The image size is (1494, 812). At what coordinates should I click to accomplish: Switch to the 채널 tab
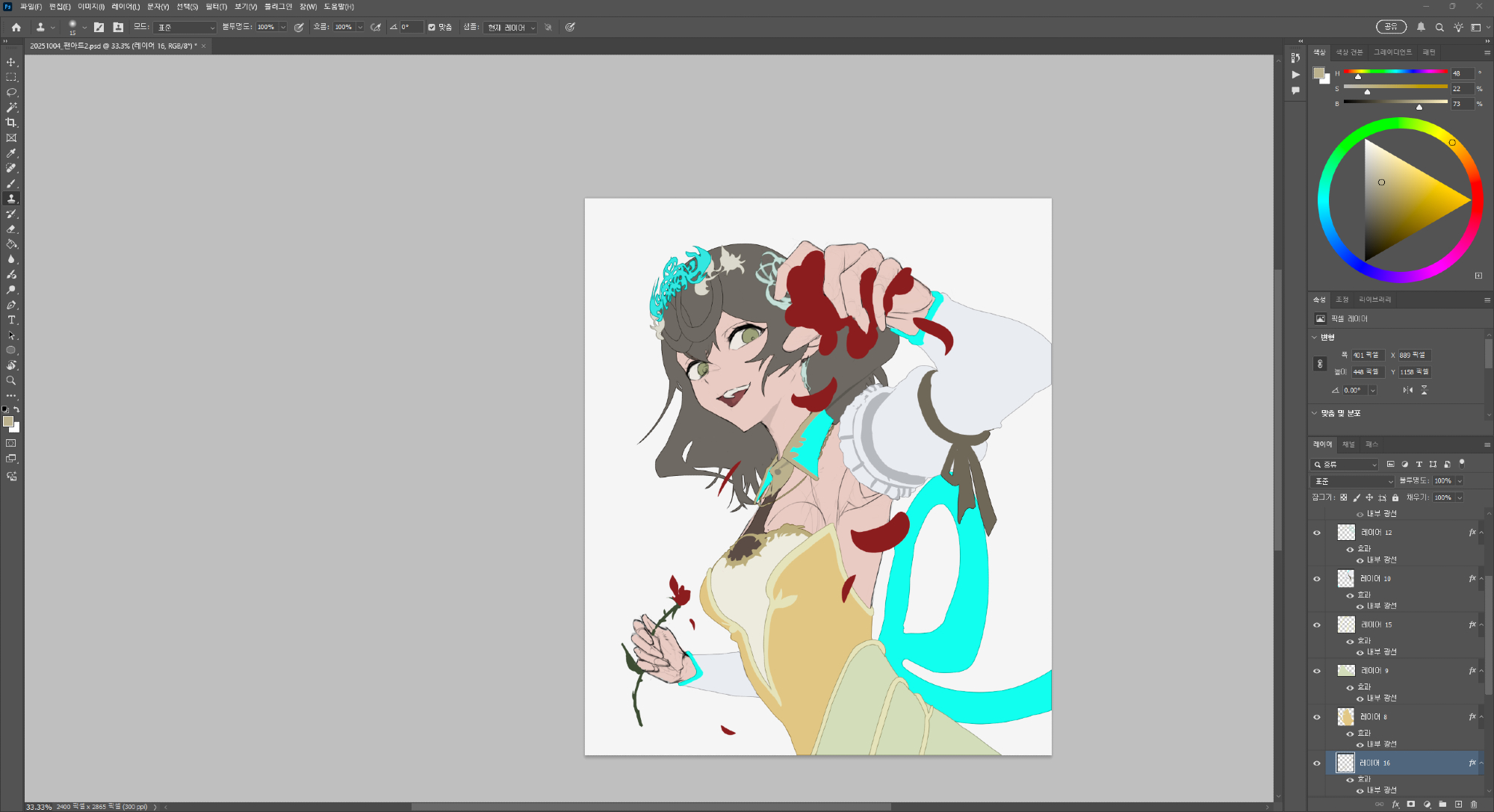point(1348,444)
